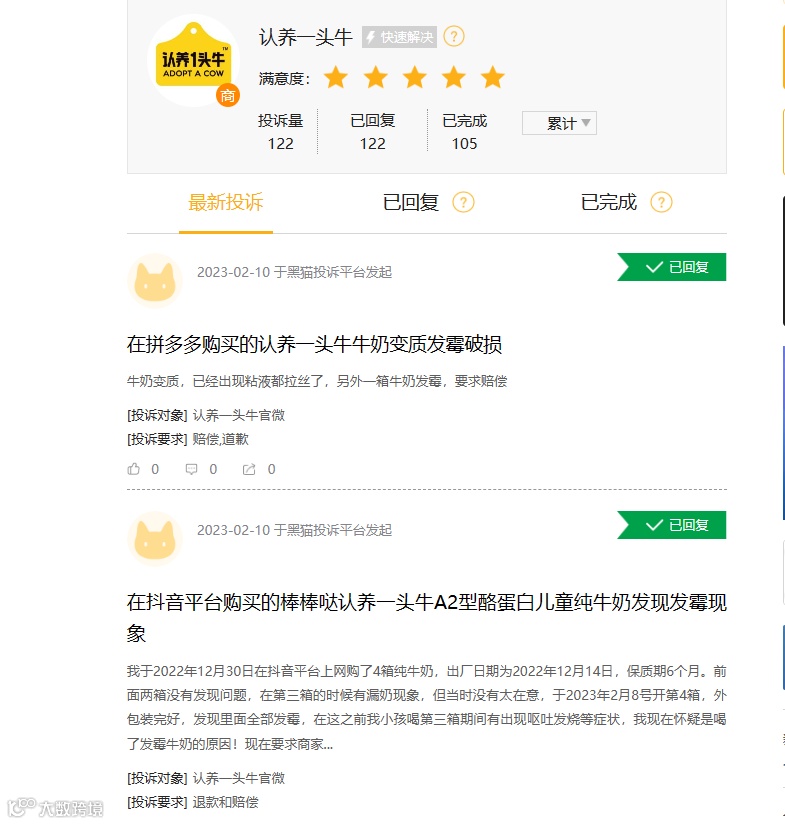Image resolution: width=785 pixels, height=824 pixels.
Task: Click the orange 商 merchant badge
Action: 228,96
